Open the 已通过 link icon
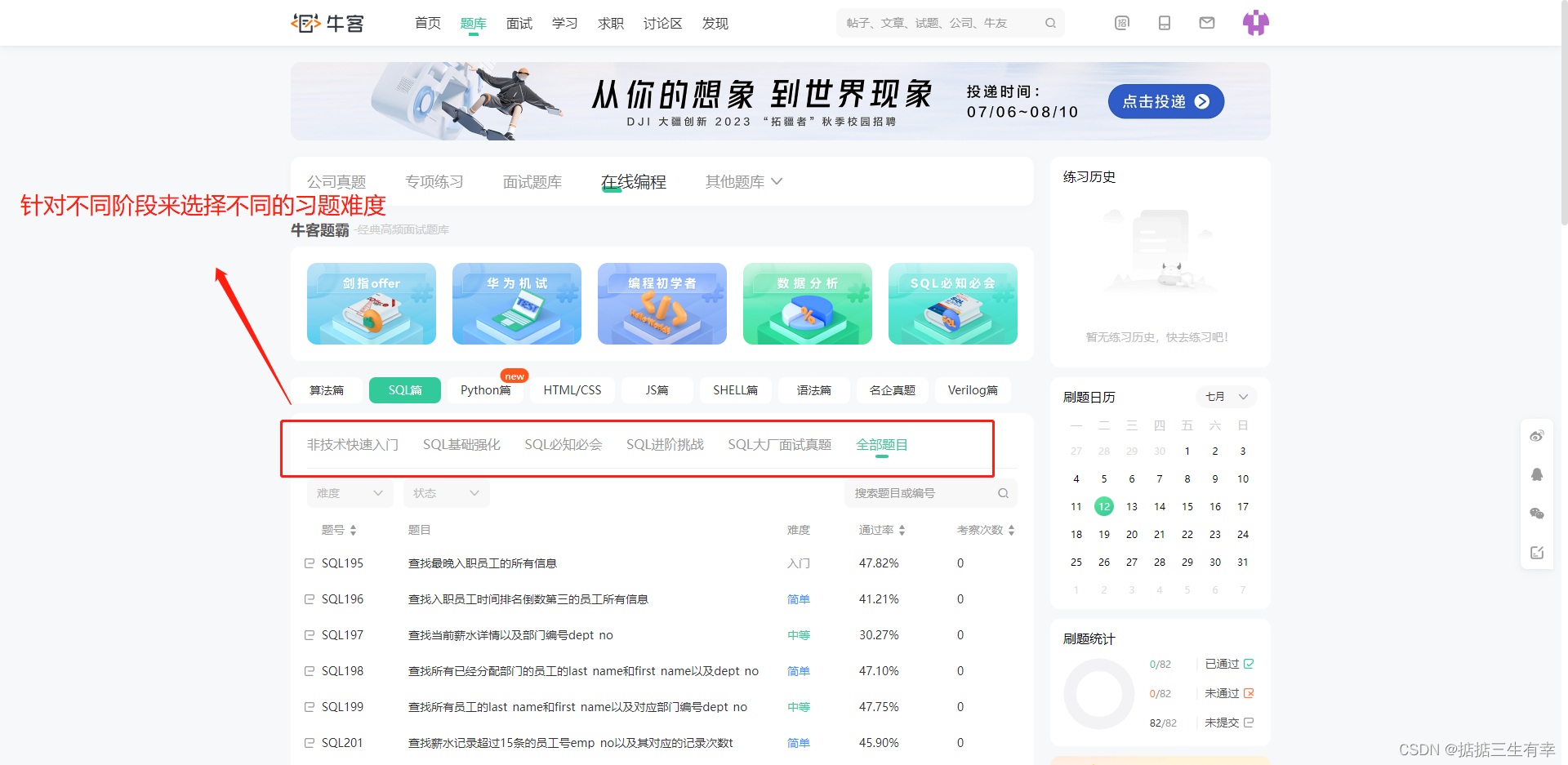The width and height of the screenshot is (1568, 765). pyautogui.click(x=1249, y=664)
